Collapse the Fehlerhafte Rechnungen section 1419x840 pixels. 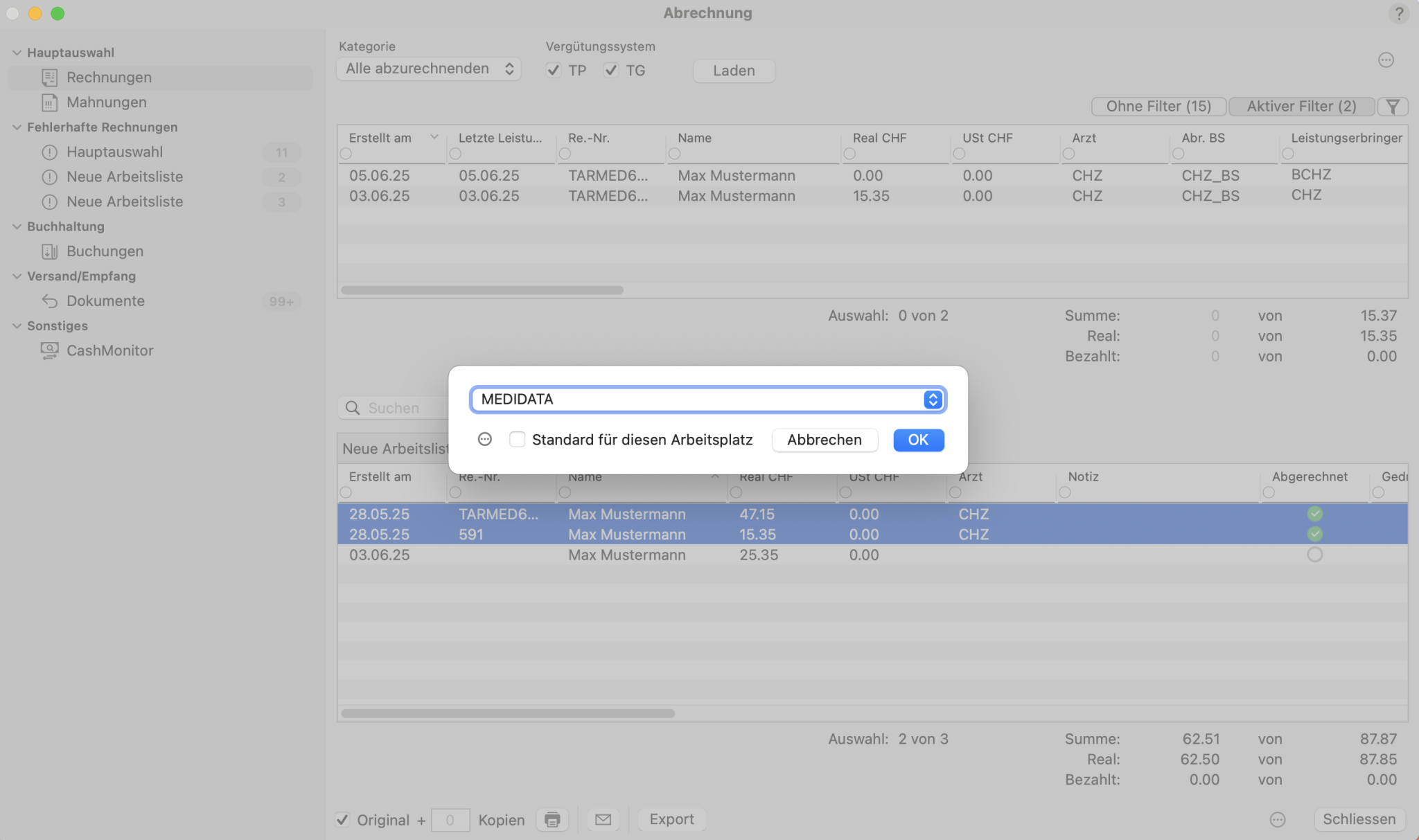point(17,127)
